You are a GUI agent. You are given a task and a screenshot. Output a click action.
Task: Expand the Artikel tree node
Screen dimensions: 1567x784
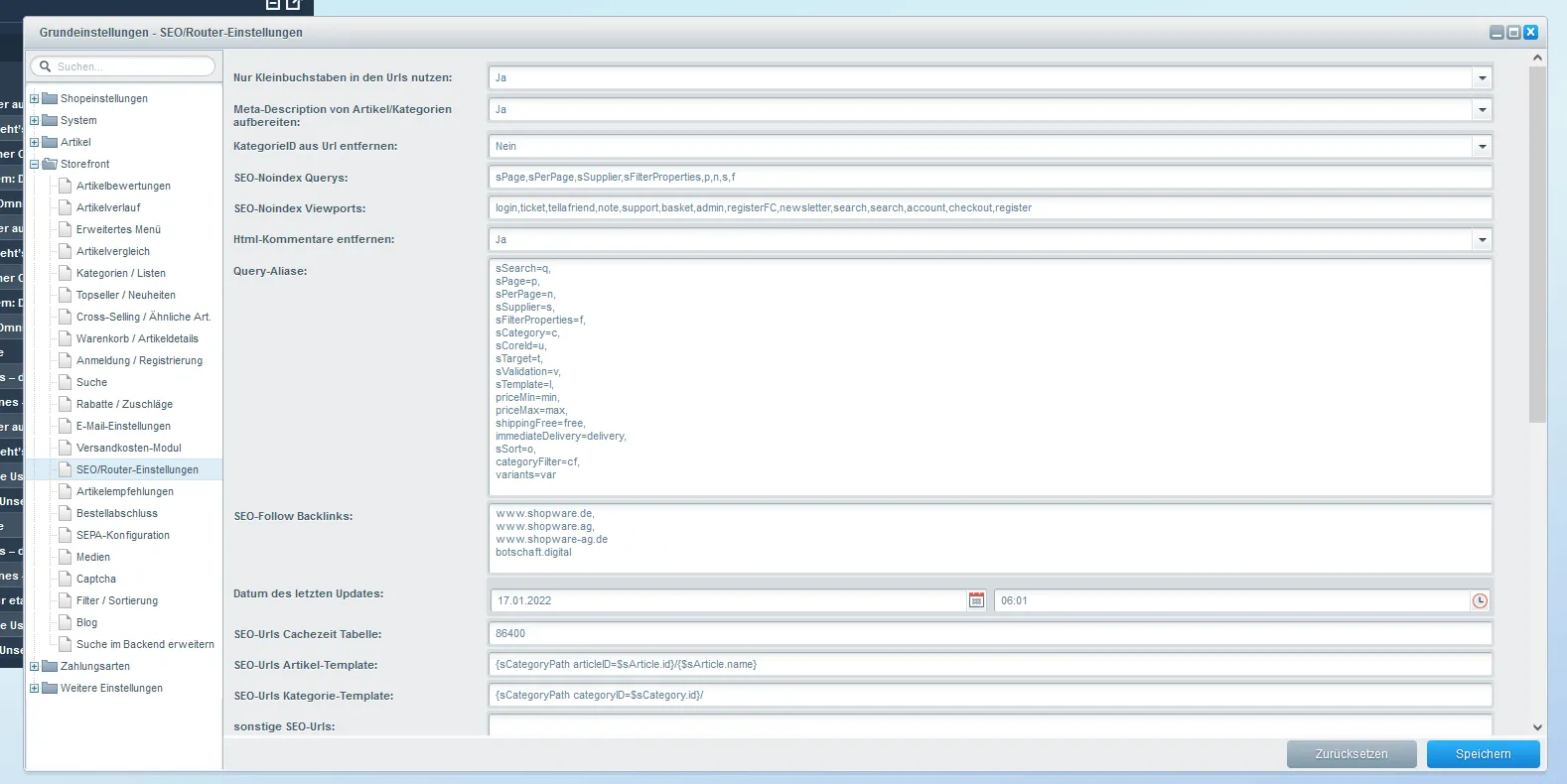tap(35, 142)
